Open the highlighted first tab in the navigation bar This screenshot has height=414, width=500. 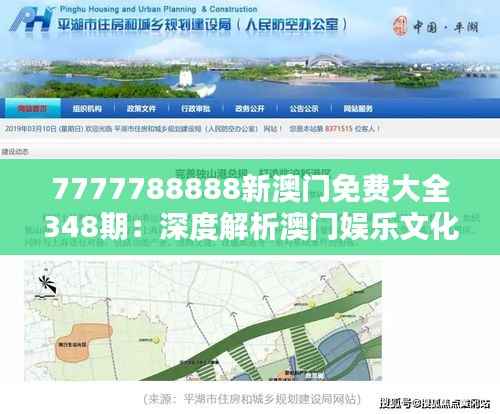point(33,108)
